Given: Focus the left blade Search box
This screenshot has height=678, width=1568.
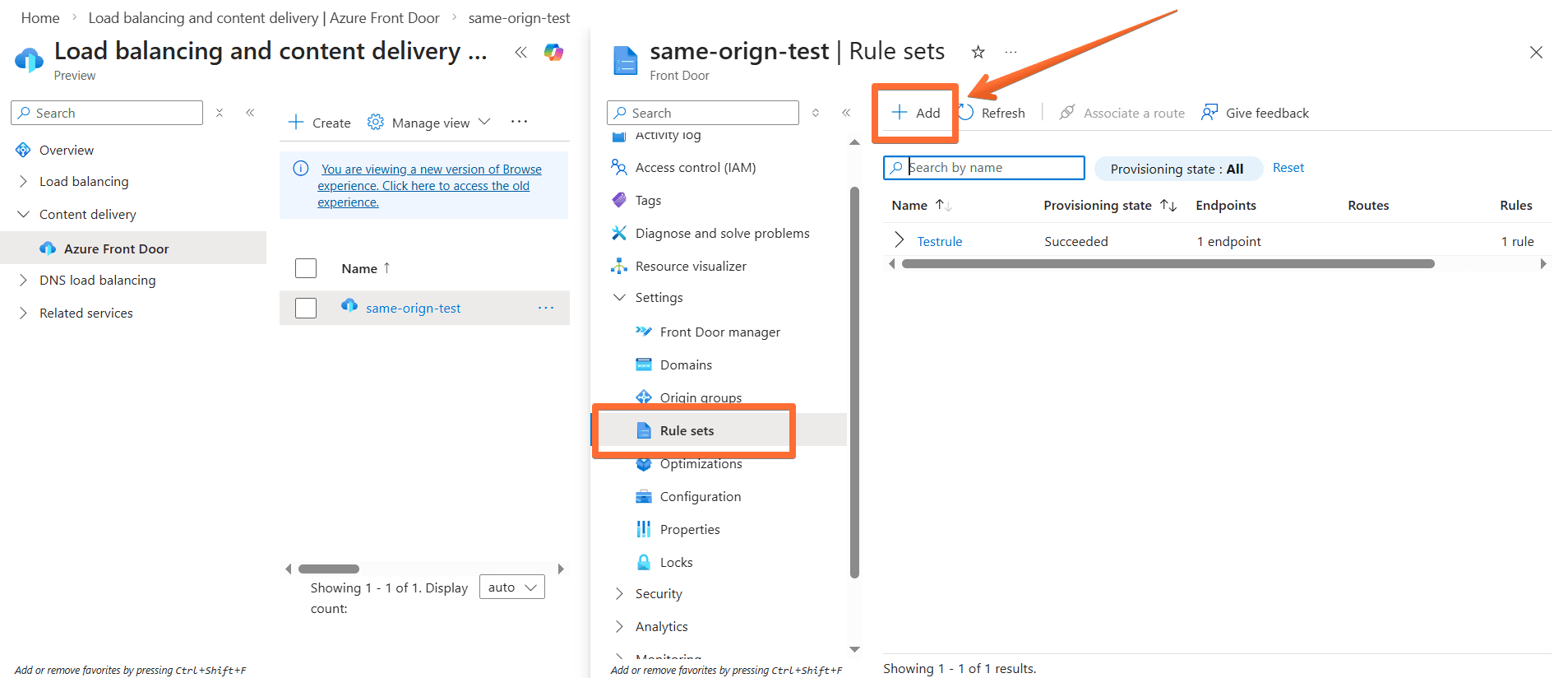Looking at the screenshot, I should (x=107, y=113).
